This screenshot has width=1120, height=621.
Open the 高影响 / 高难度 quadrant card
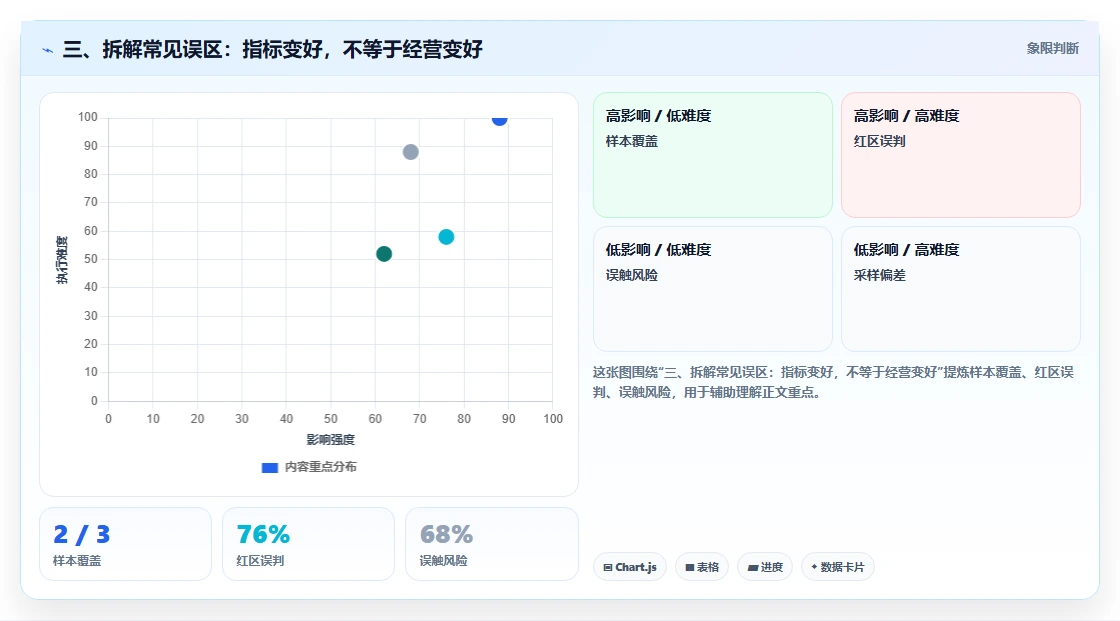click(x=961, y=155)
